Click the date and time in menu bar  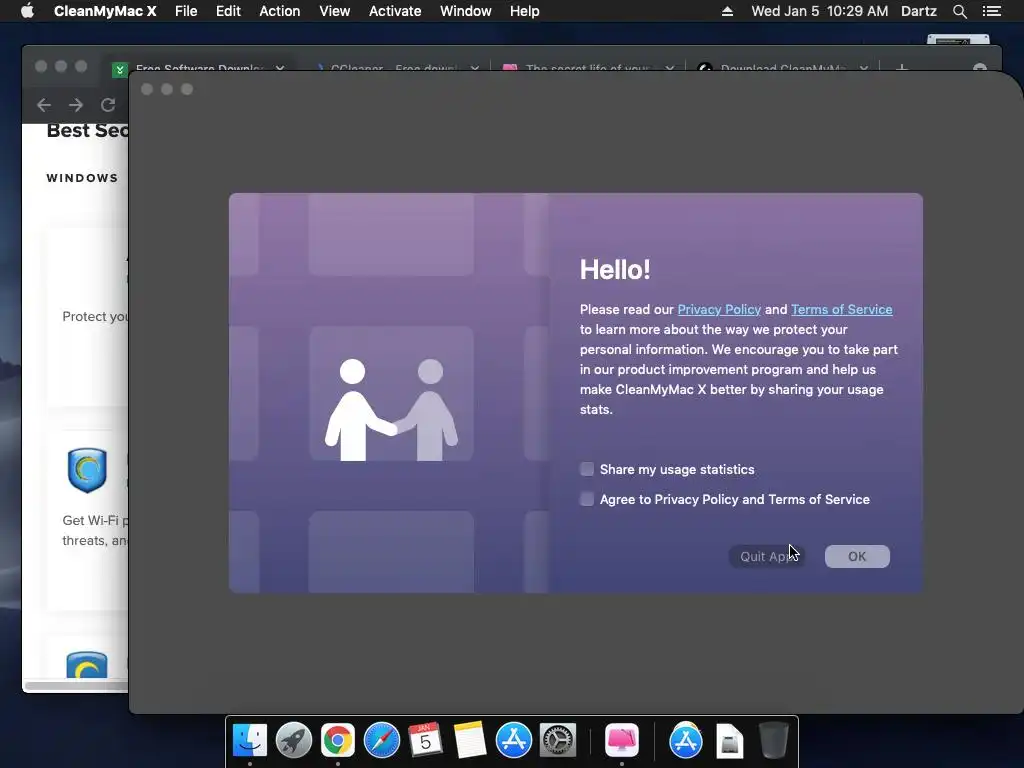[820, 11]
